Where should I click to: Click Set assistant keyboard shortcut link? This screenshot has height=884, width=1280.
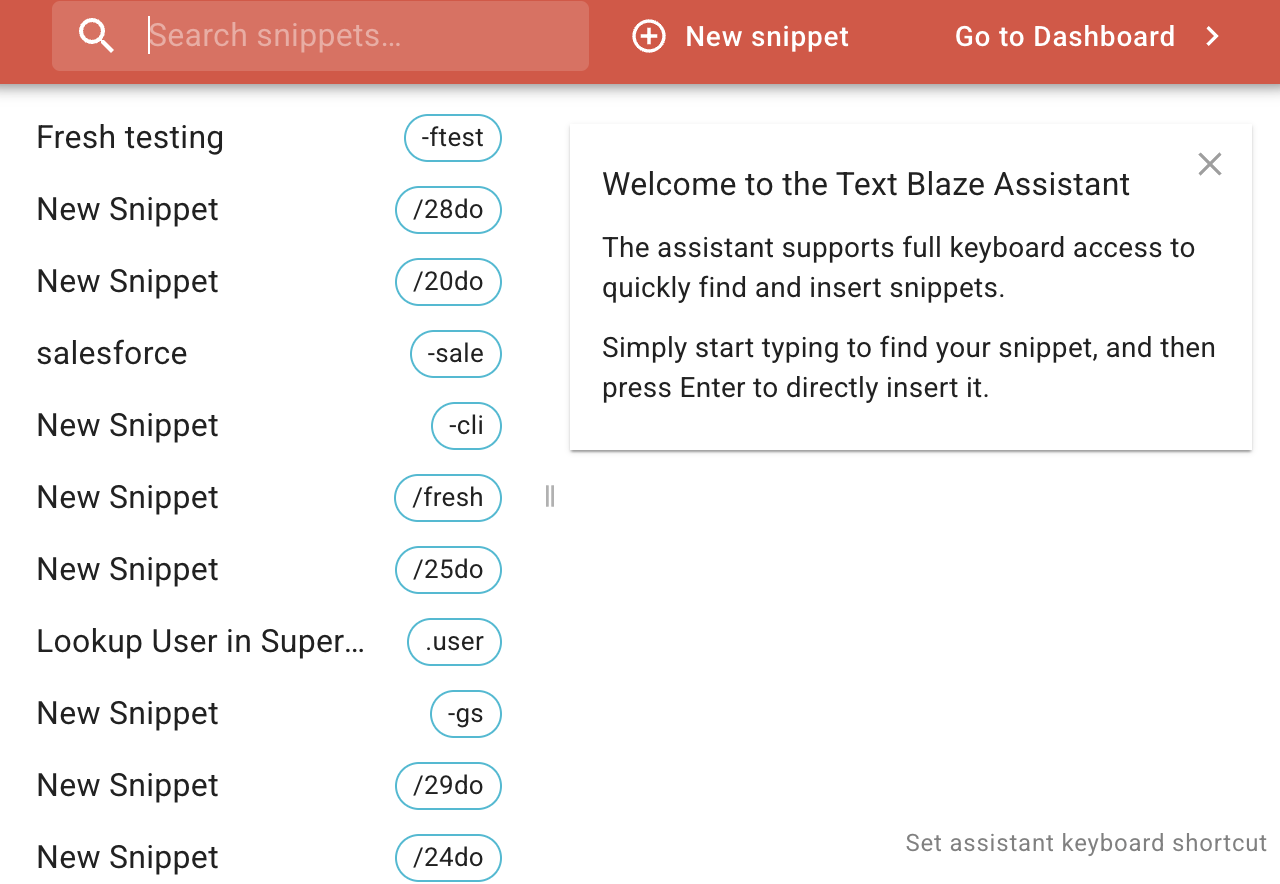pos(1086,843)
